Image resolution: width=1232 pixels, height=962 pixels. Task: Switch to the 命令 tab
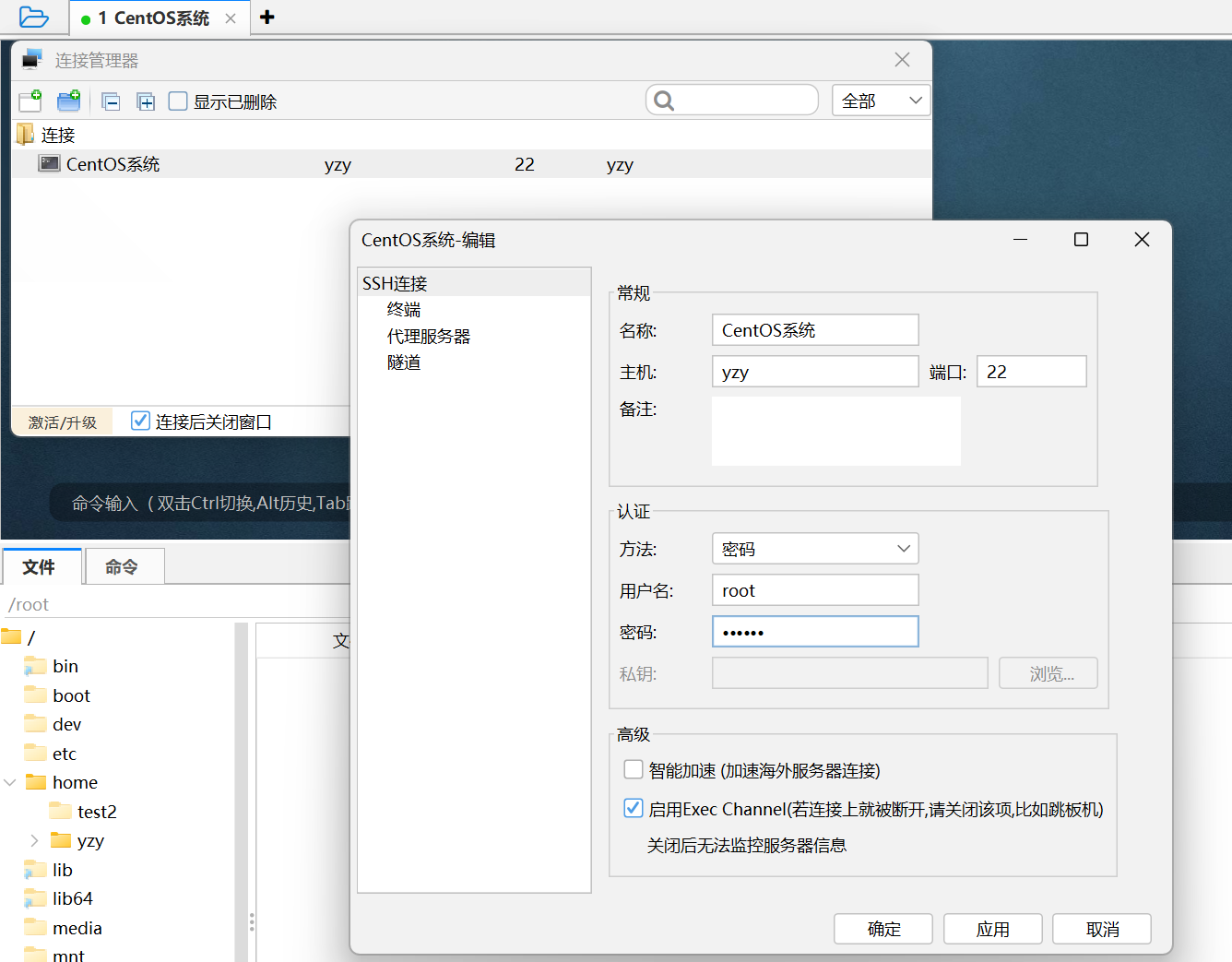tap(123, 566)
